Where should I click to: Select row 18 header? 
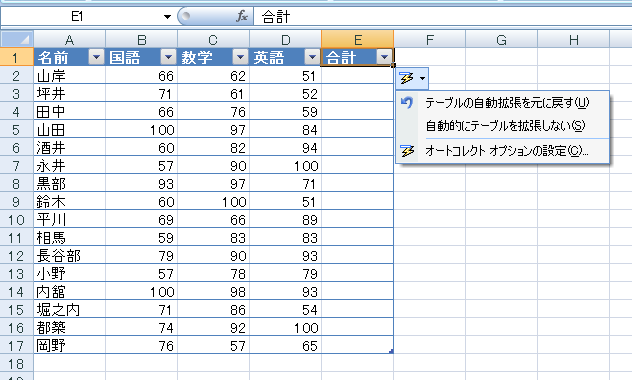point(17,363)
